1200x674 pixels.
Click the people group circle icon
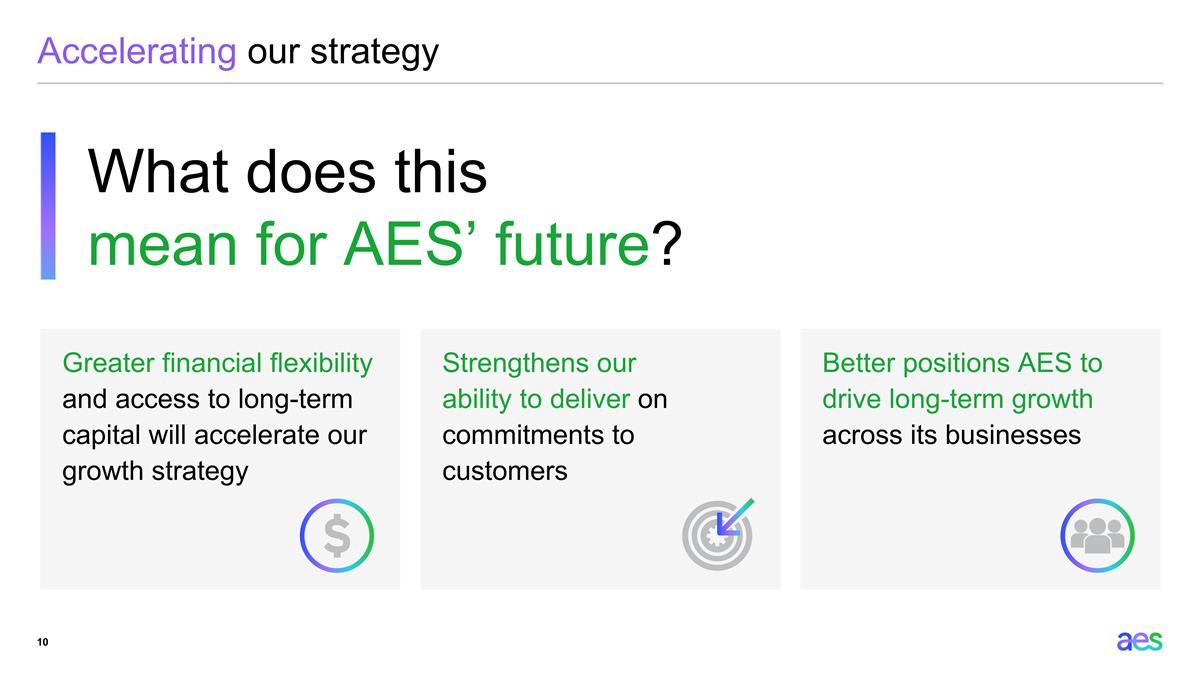tap(1097, 536)
